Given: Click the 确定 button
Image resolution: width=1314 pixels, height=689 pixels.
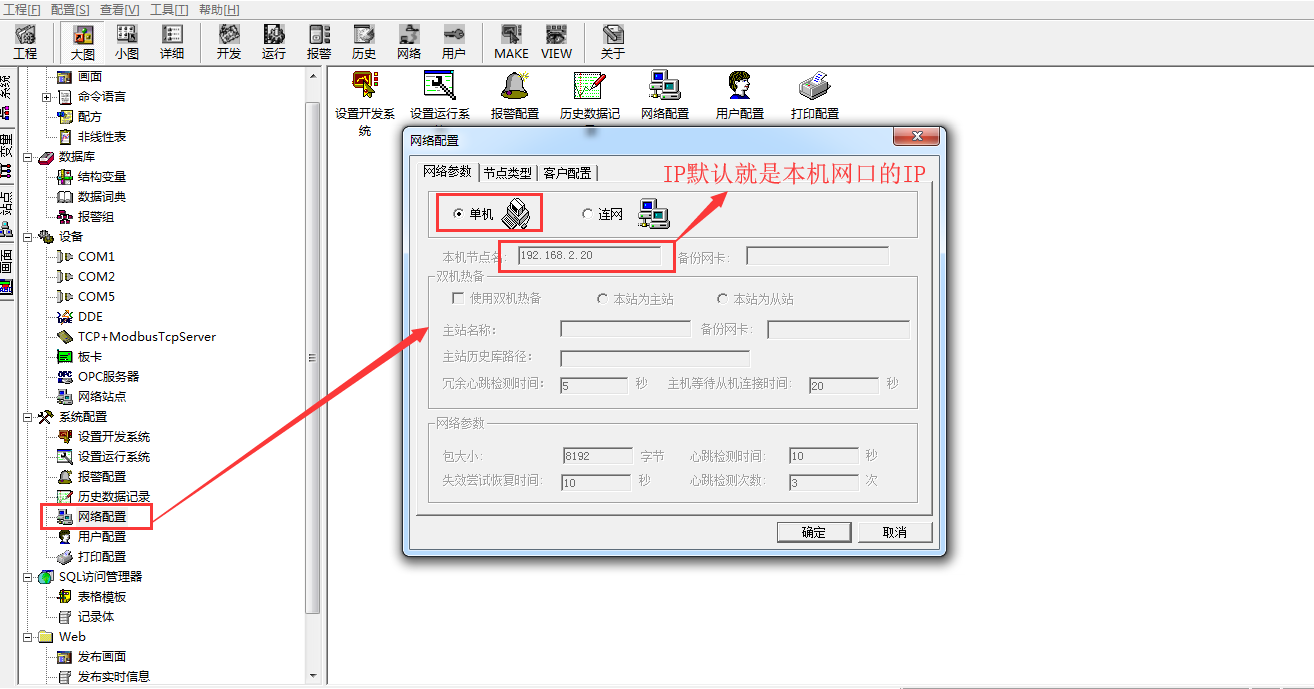Looking at the screenshot, I should coord(813,532).
